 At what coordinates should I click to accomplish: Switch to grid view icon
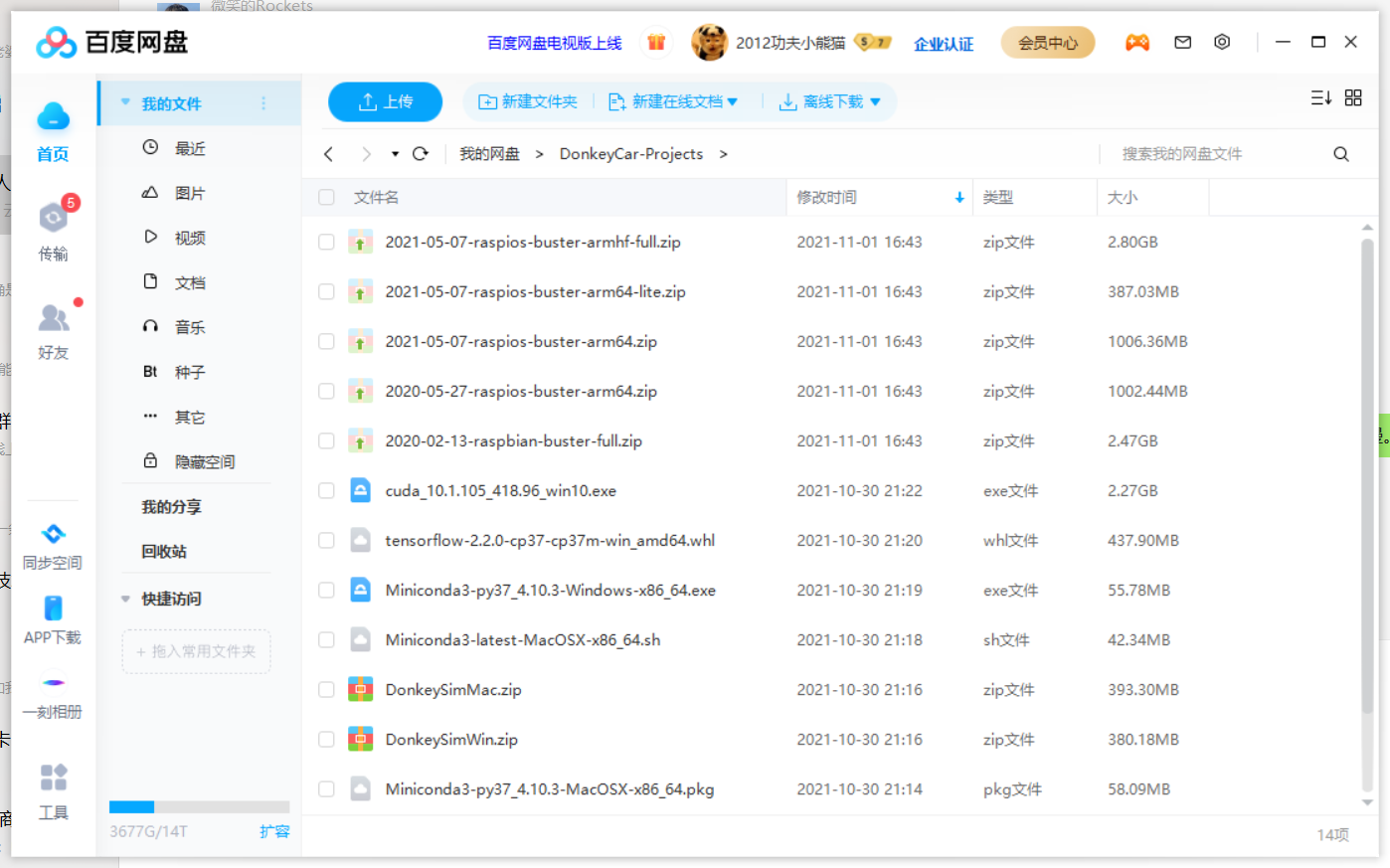tap(1353, 97)
